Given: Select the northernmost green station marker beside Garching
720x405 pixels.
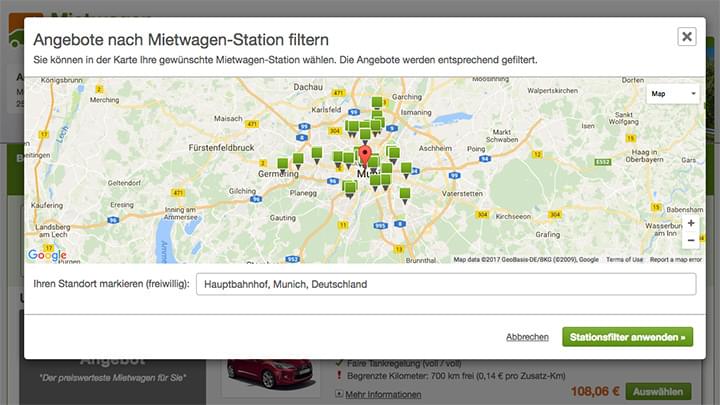Looking at the screenshot, I should 377,103.
